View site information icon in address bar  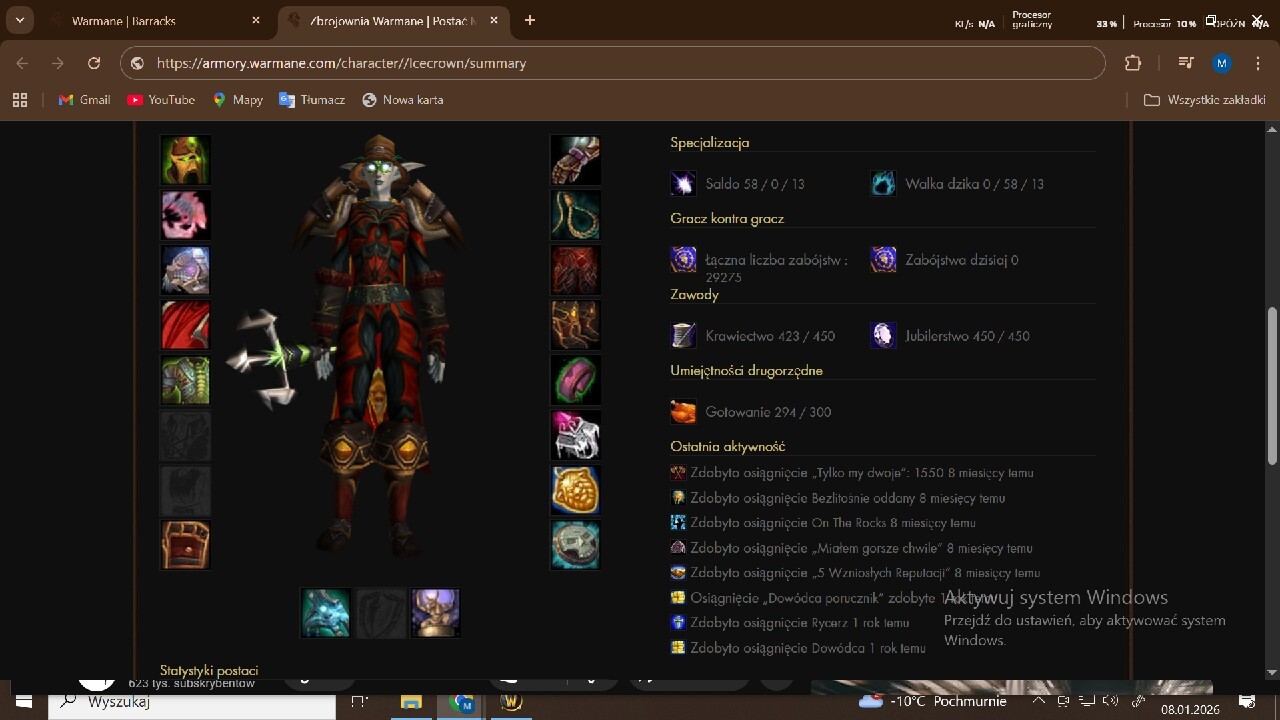coord(138,63)
